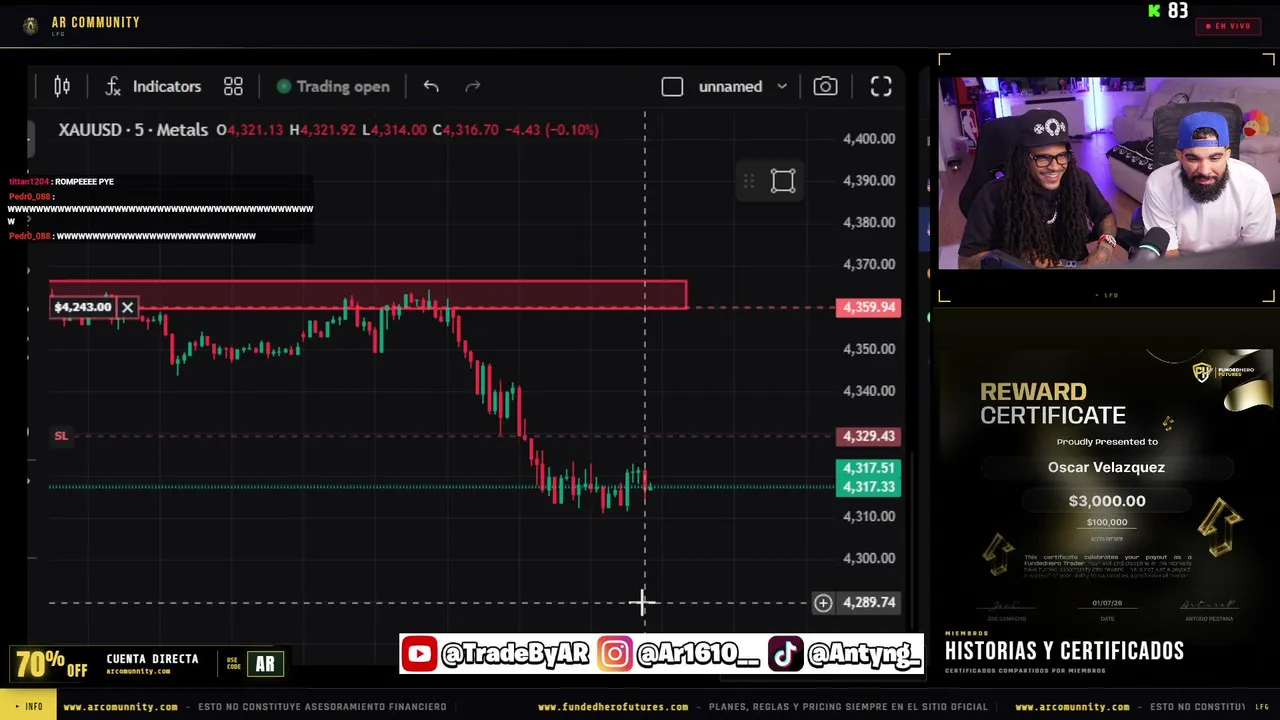Click the redo arrow in the chart toolbar
1280x720 pixels.
pos(473,87)
